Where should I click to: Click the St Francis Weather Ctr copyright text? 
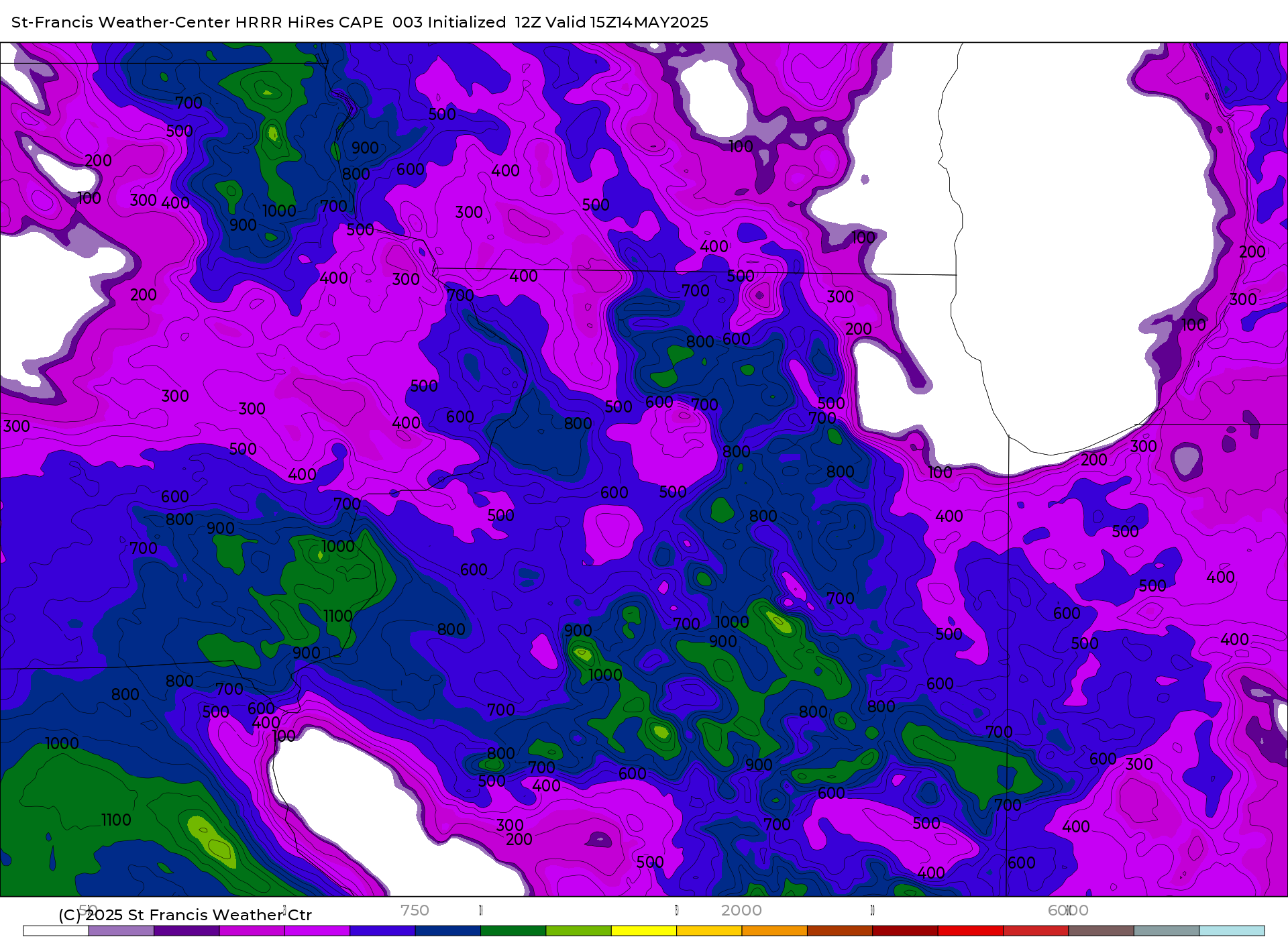[x=185, y=915]
